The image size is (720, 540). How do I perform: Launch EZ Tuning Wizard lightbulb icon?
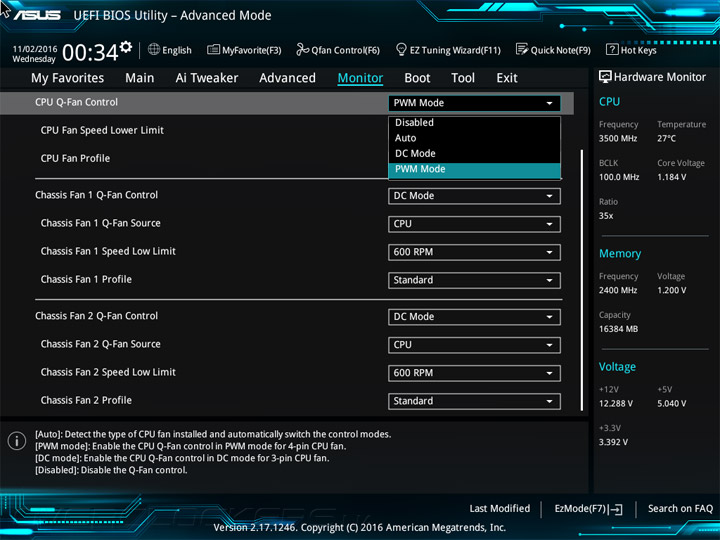[x=401, y=50]
